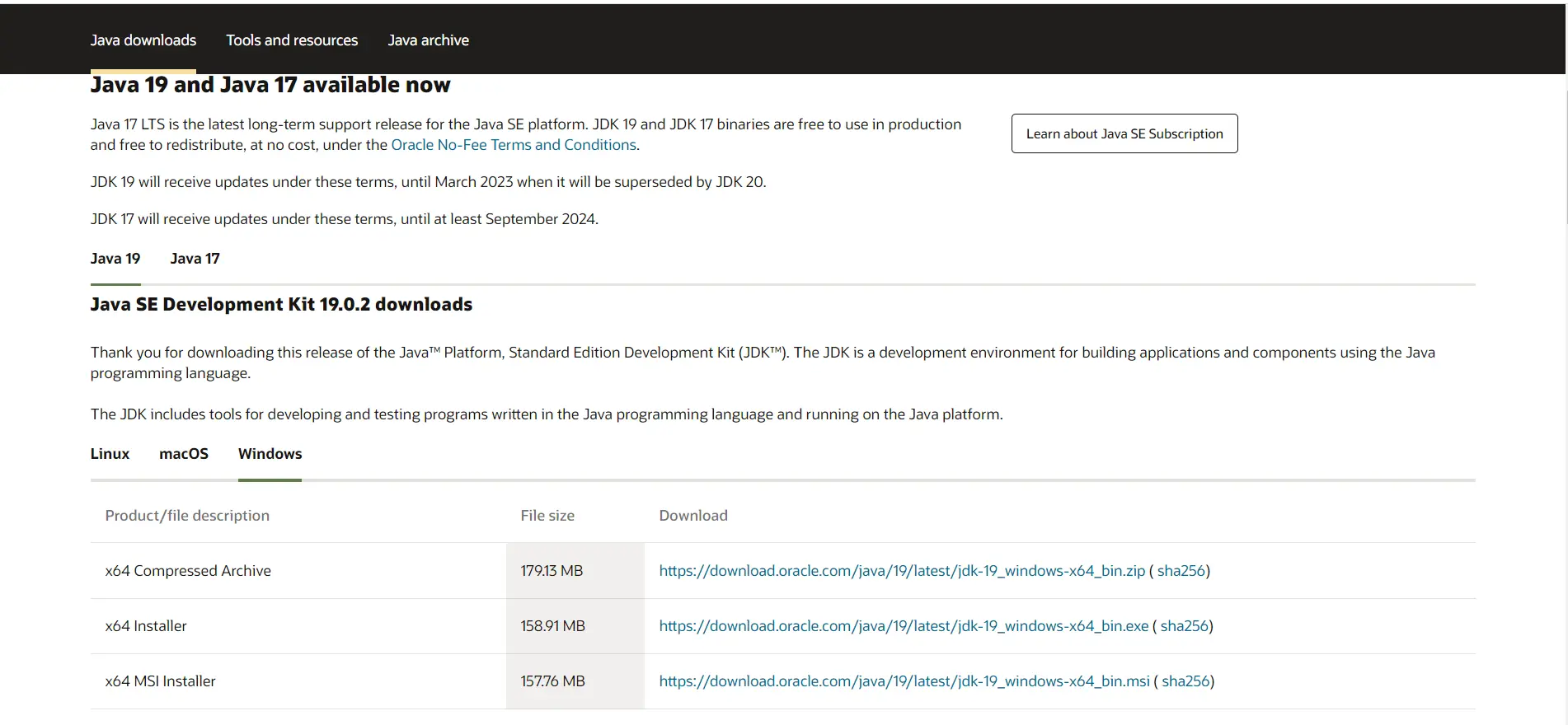
Task: Click the 'Download' column header
Action: (x=693, y=516)
